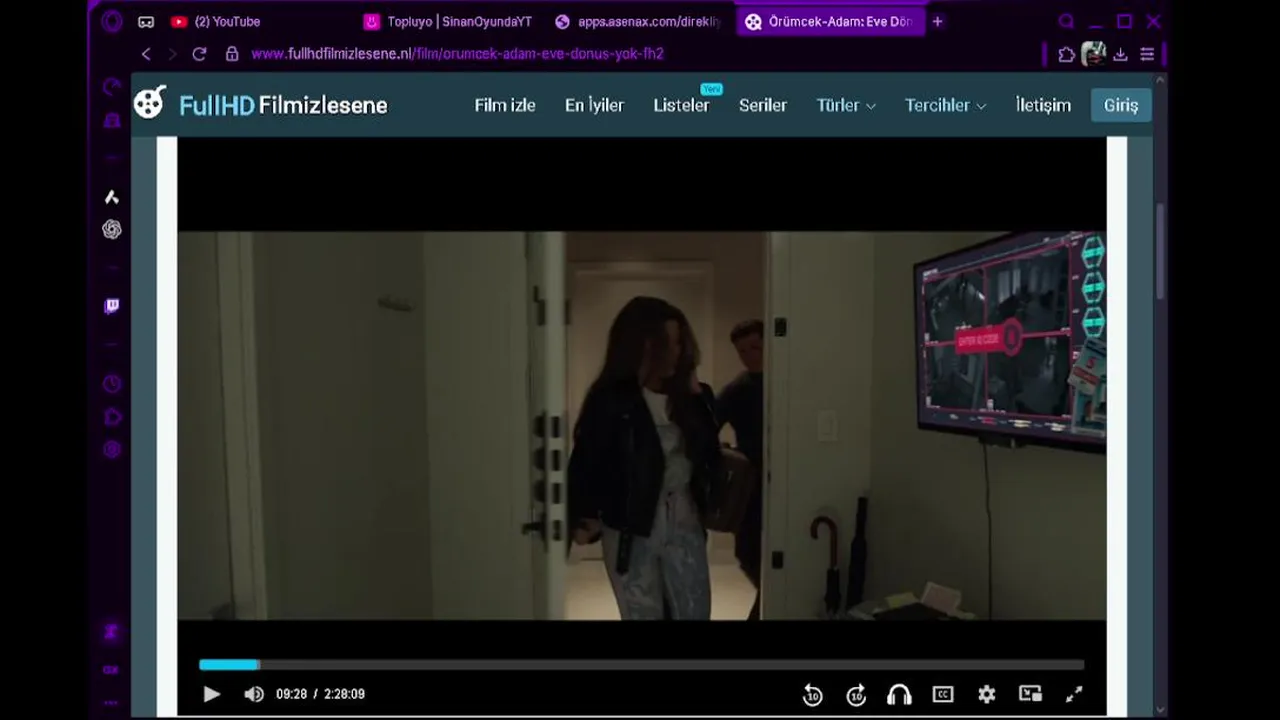Open the Seriler menu item
The height and width of the screenshot is (720, 1280).
point(763,105)
